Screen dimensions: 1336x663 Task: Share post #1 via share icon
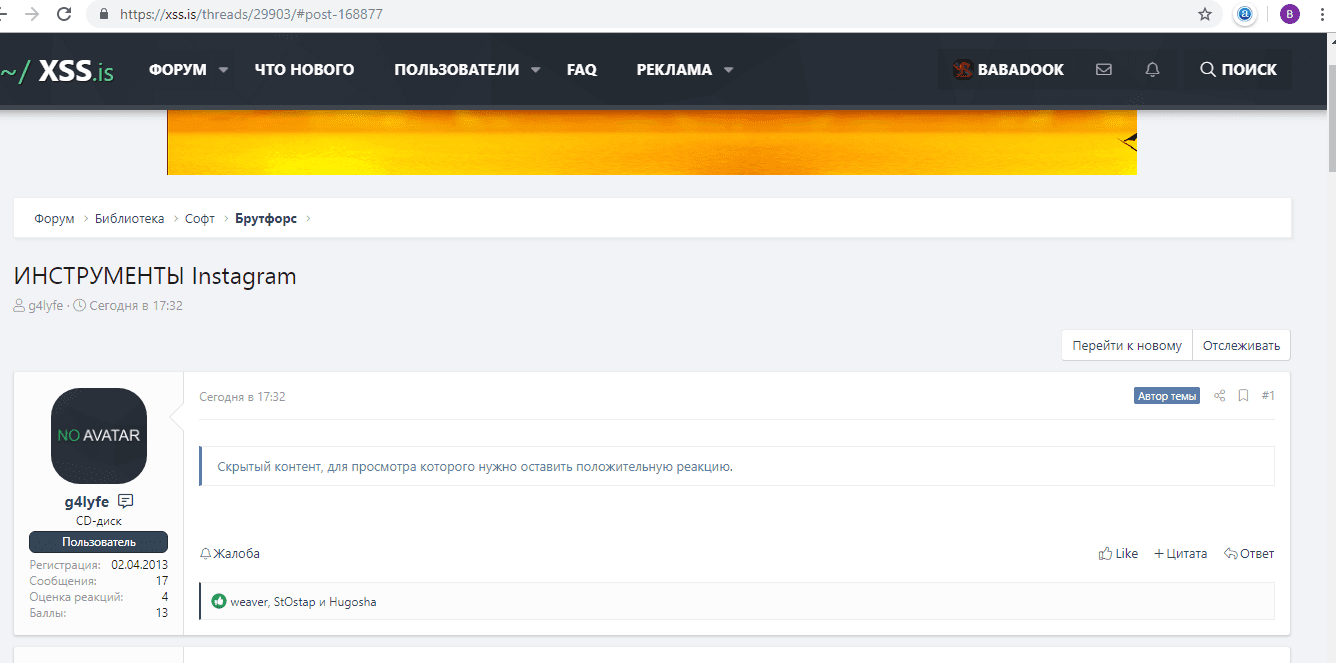[1220, 396]
